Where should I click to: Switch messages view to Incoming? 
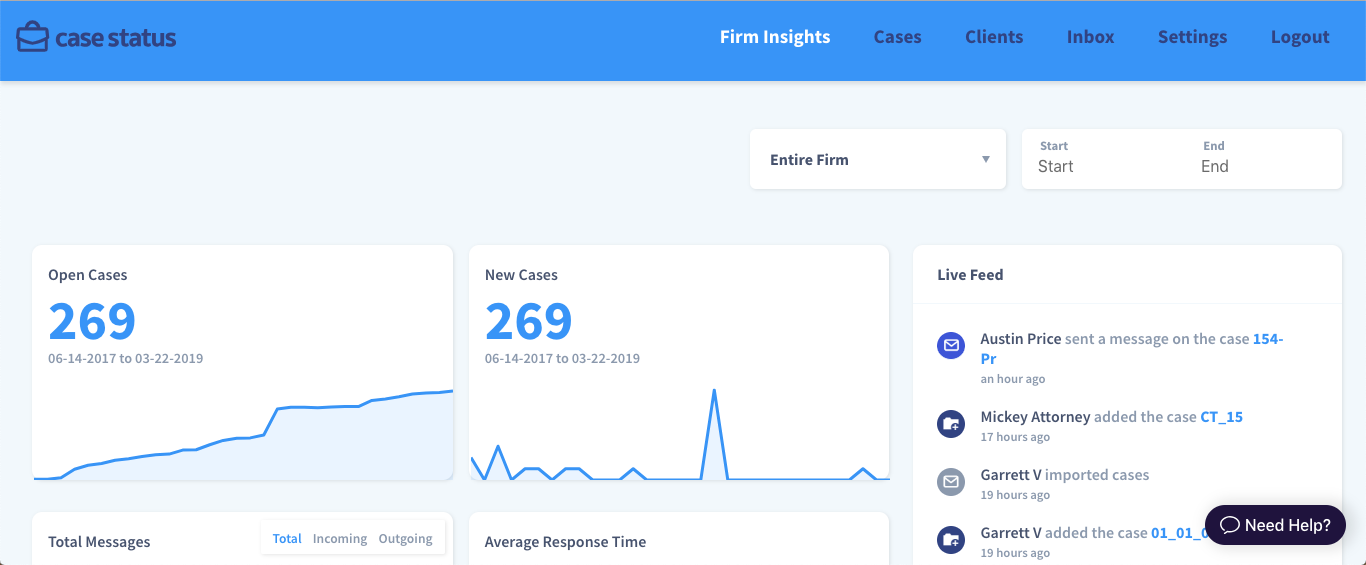340,538
